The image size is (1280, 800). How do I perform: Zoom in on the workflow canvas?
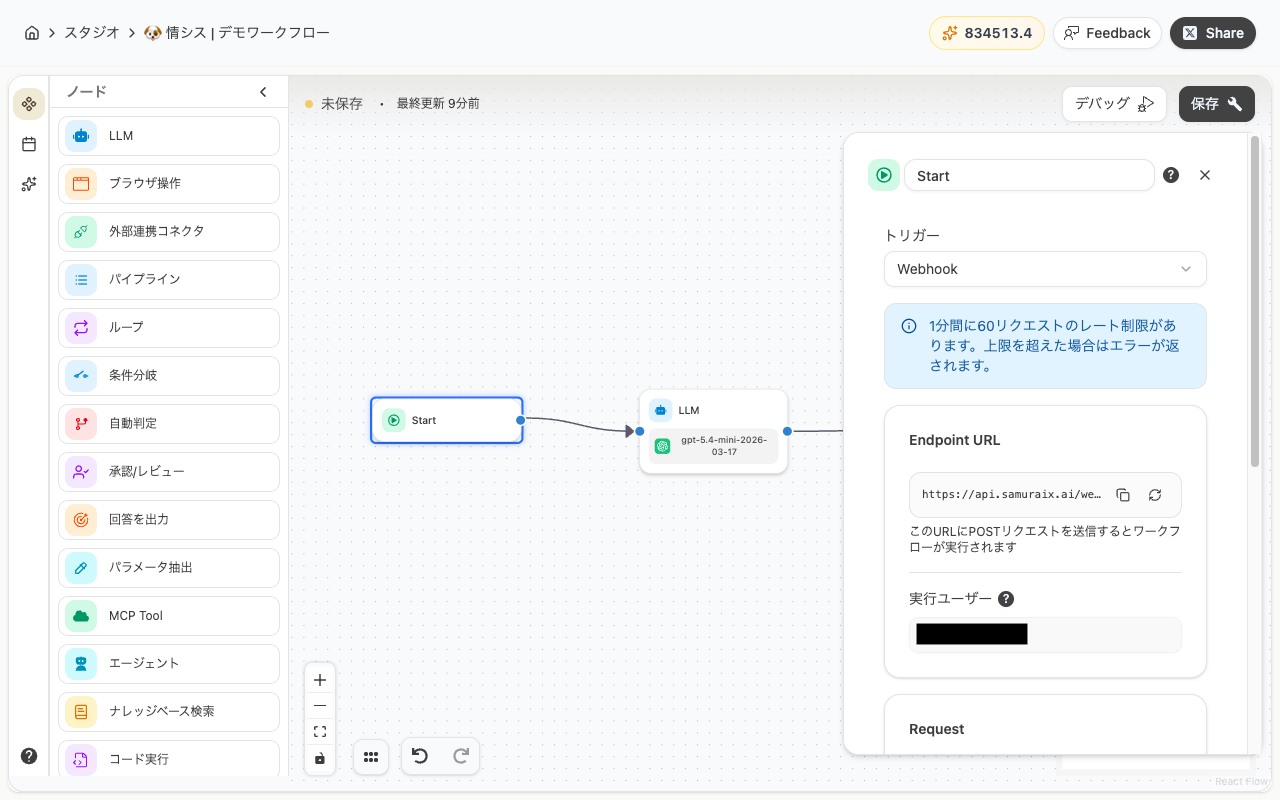(x=320, y=680)
